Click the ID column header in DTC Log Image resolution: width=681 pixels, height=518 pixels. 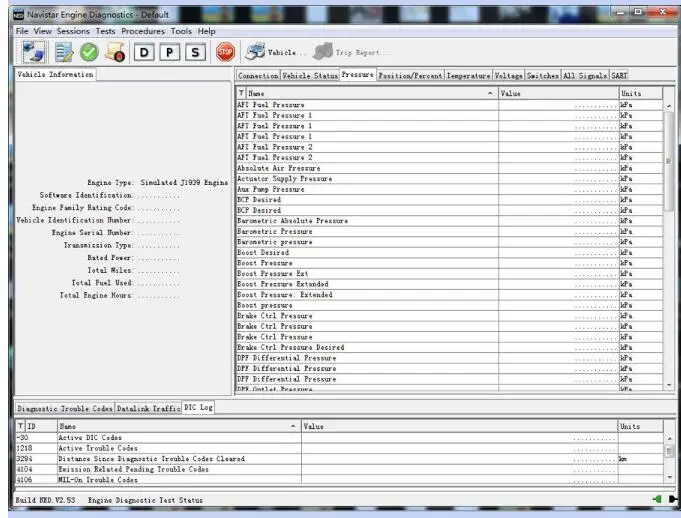point(41,426)
